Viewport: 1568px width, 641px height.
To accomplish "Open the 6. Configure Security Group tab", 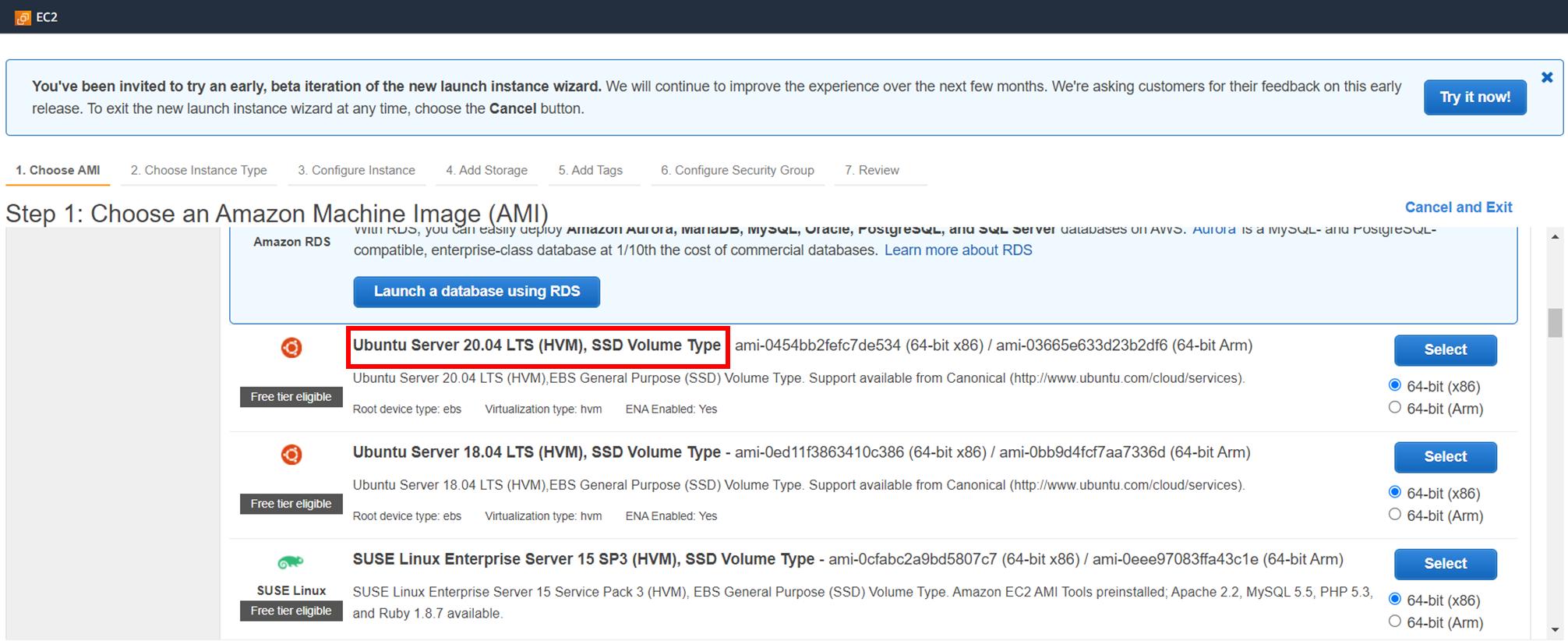I will tap(737, 170).
